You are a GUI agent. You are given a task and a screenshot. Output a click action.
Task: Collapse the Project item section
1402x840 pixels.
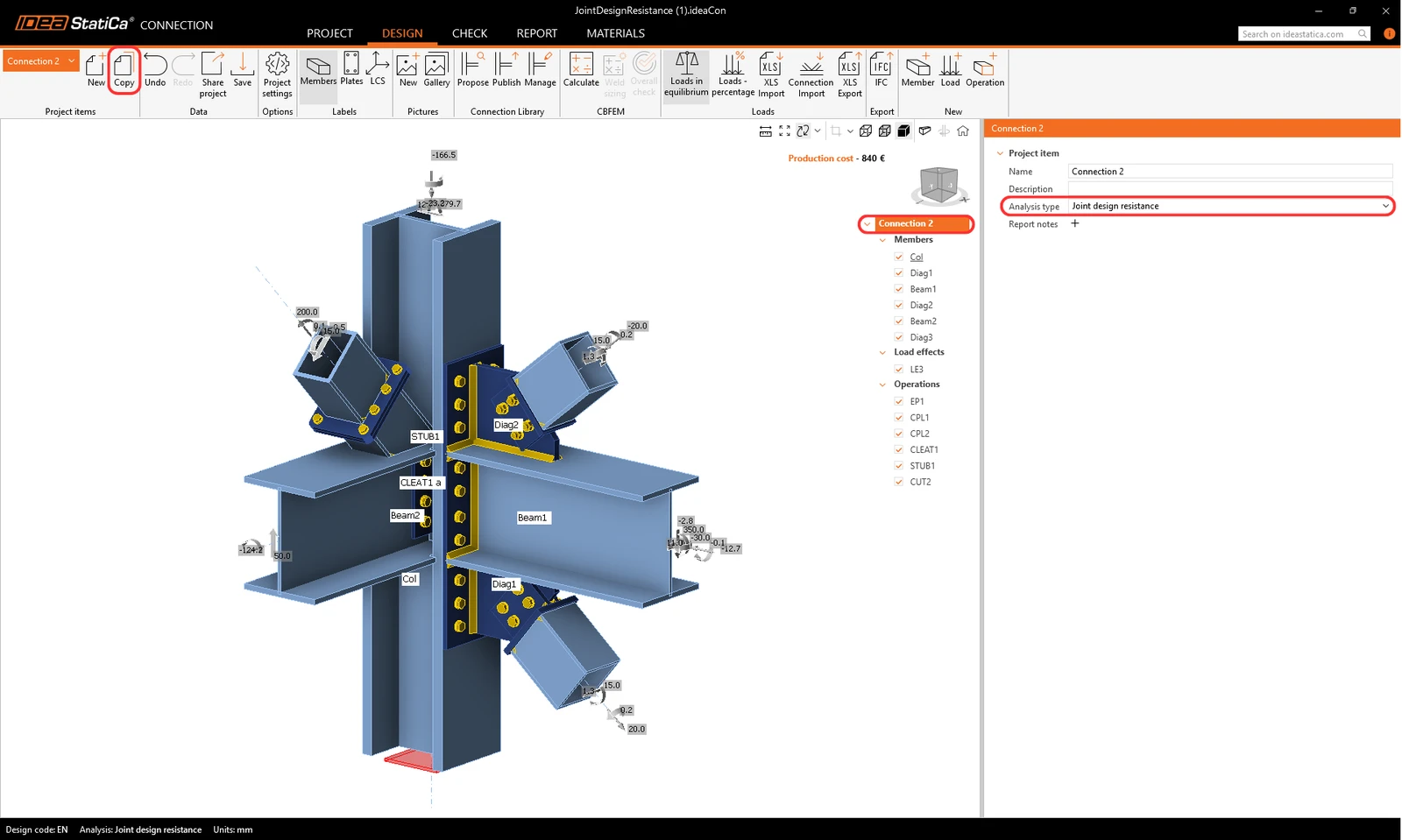click(1000, 153)
